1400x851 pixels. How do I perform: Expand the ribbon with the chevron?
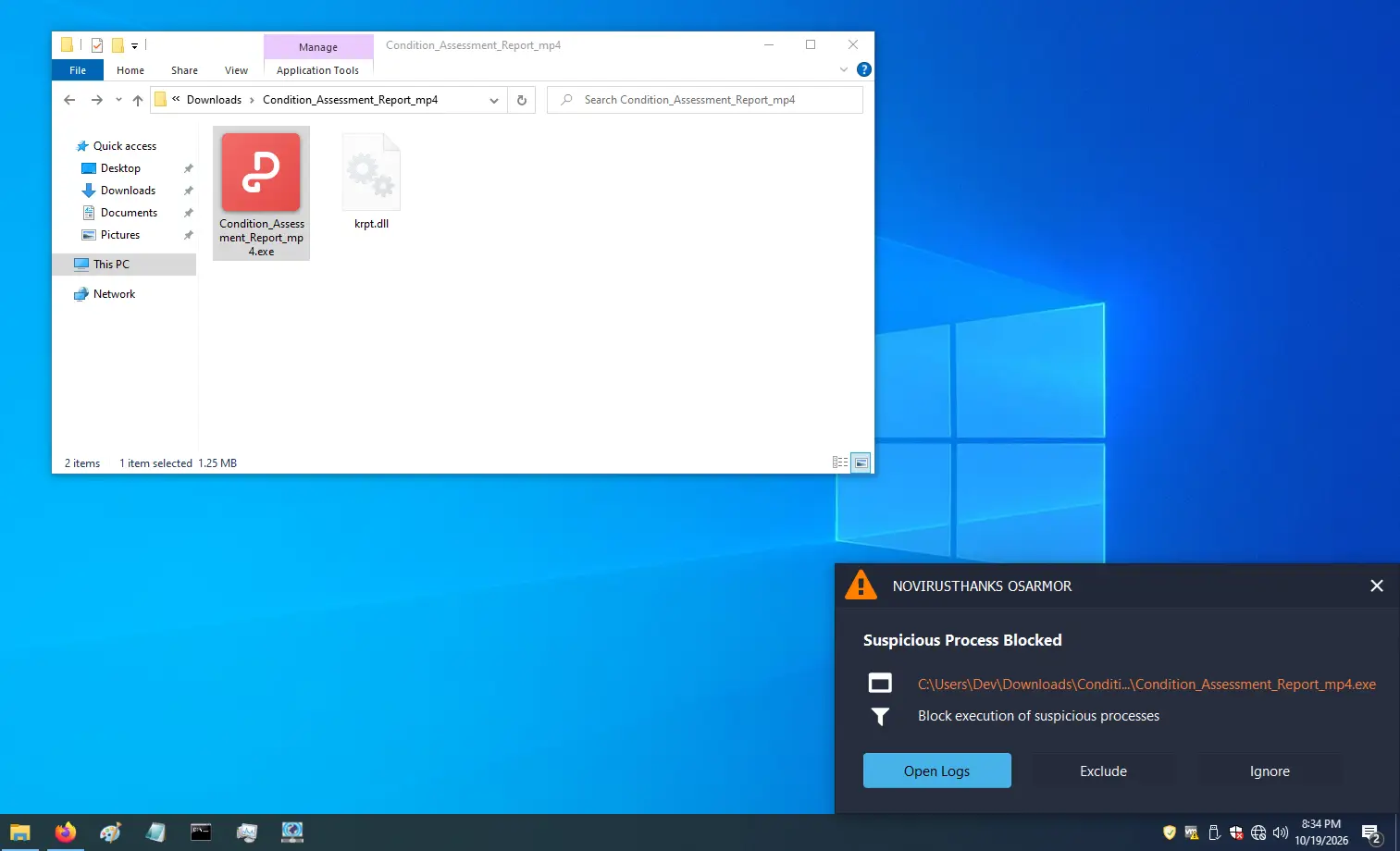[x=843, y=69]
